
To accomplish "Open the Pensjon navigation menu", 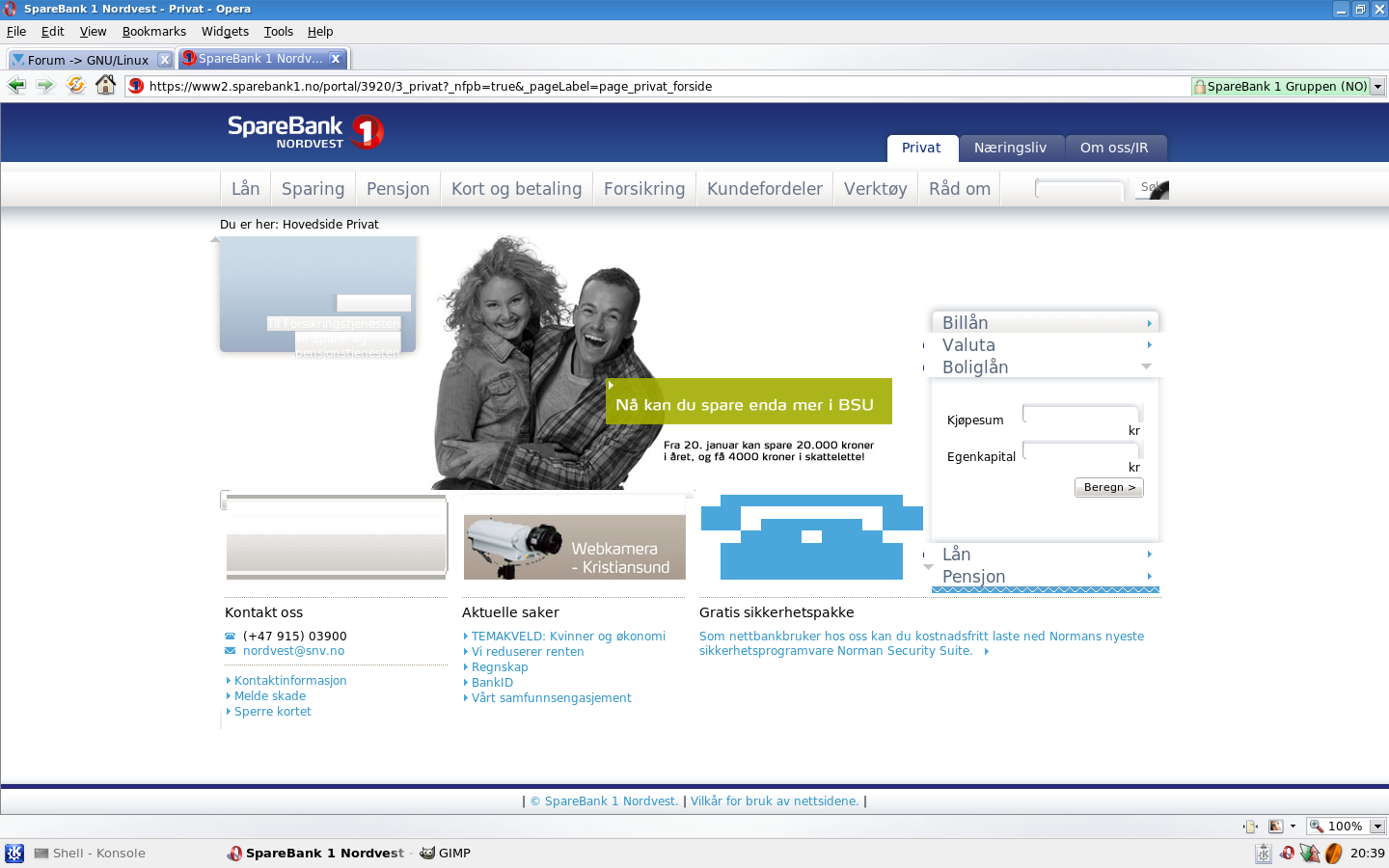I will 397,189.
